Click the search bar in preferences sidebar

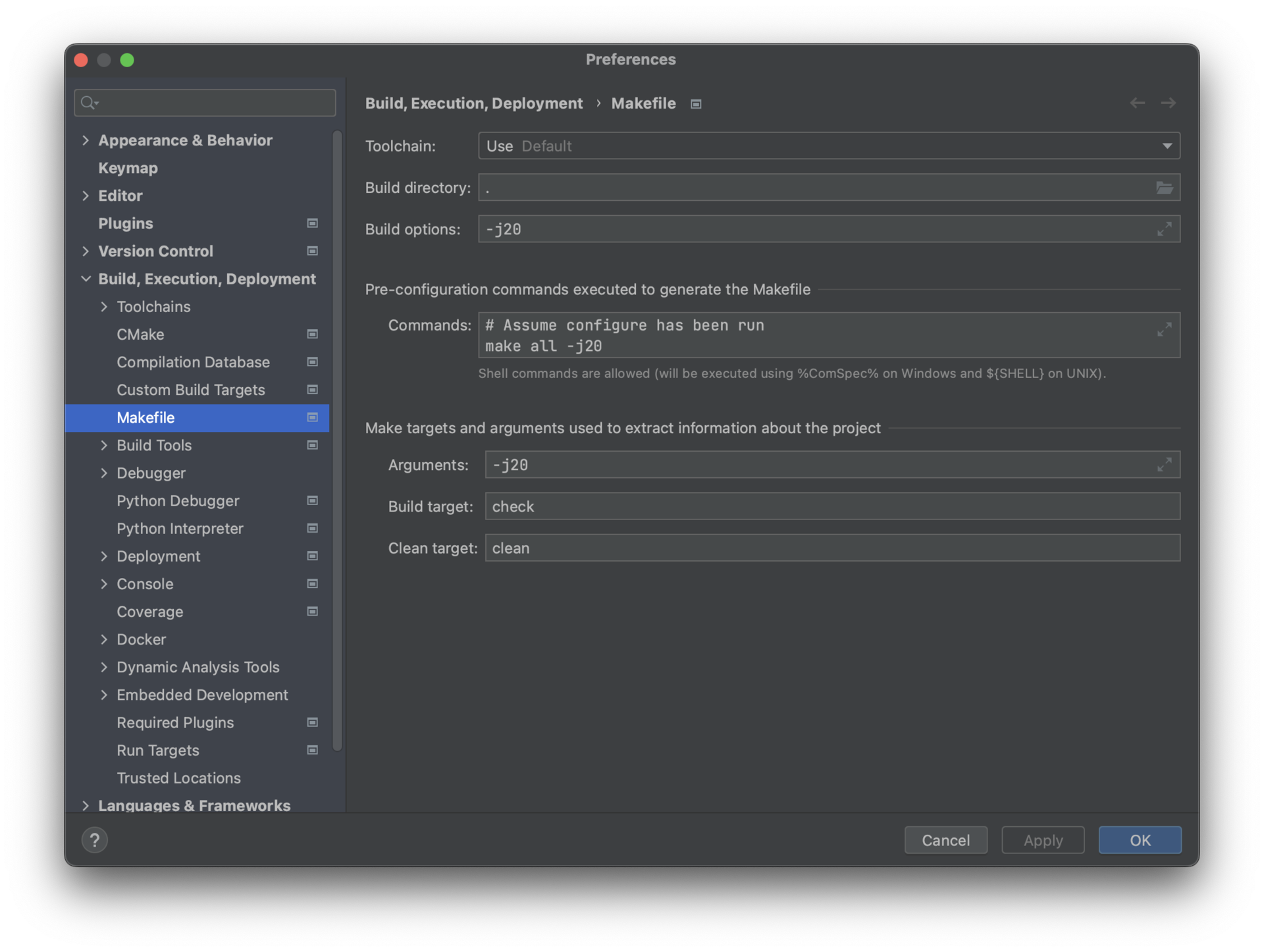(205, 102)
